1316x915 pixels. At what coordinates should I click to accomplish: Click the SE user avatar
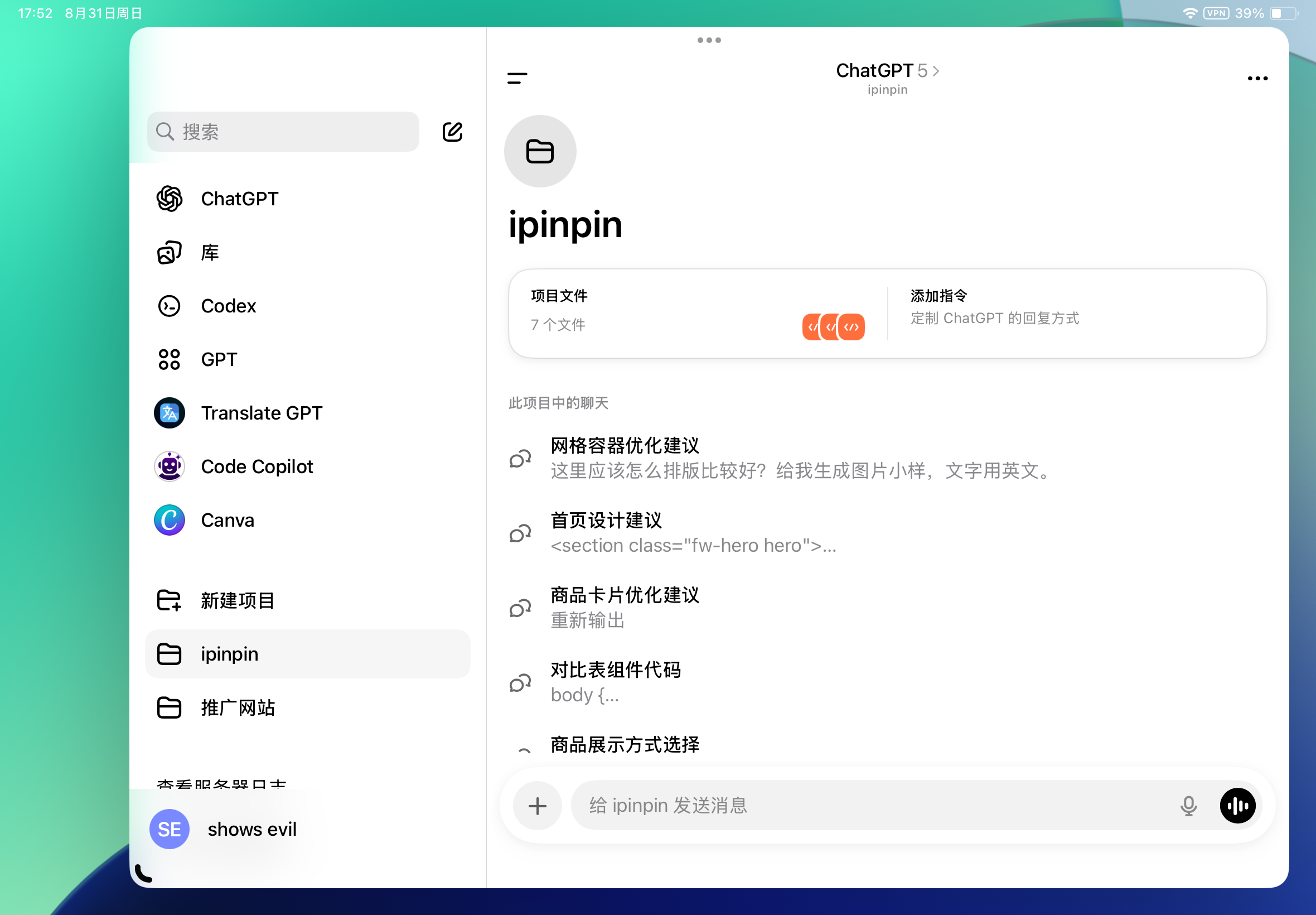point(170,830)
